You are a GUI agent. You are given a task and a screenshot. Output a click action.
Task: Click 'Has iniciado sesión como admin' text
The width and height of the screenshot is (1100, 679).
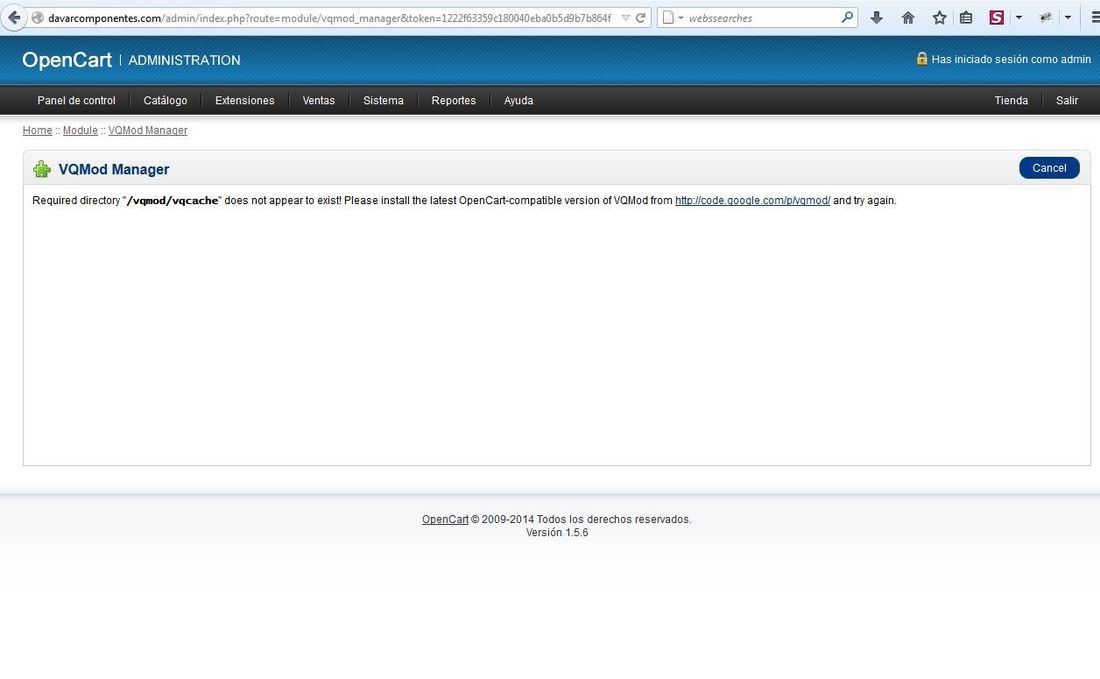pyautogui.click(x=1011, y=60)
